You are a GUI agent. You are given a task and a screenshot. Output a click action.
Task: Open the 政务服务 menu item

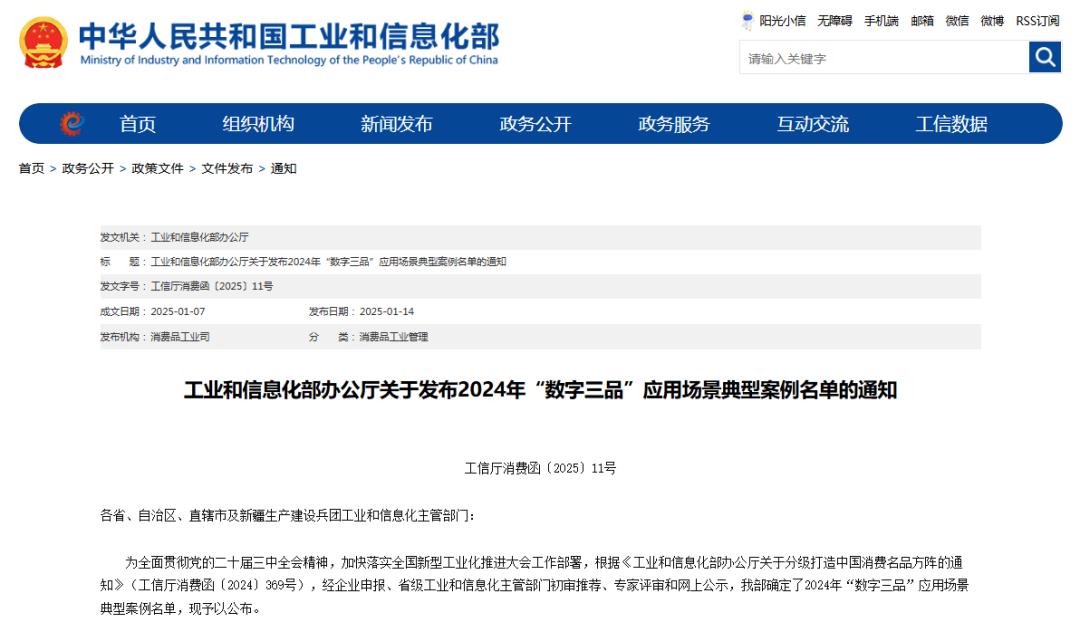[674, 124]
